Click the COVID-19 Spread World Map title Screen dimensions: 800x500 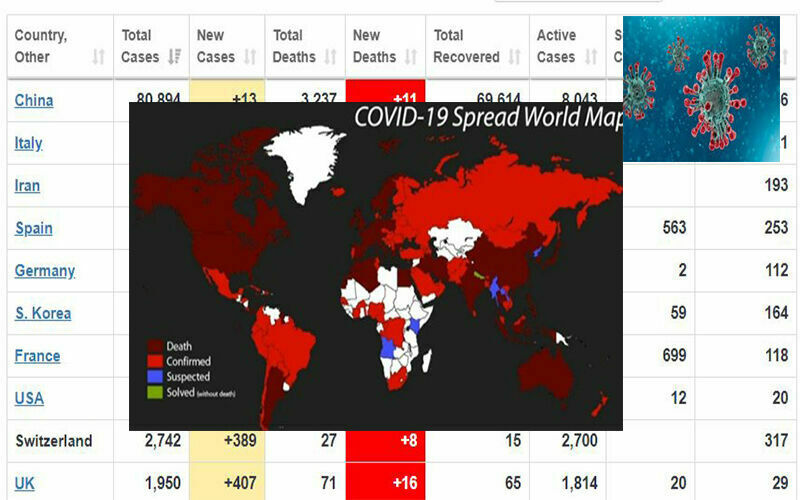pos(485,119)
